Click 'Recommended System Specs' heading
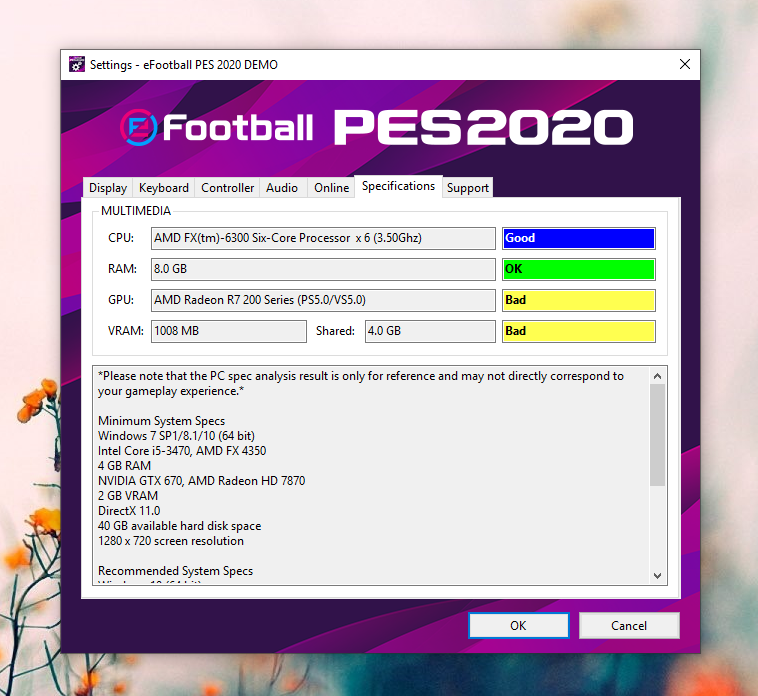758x696 pixels. (x=175, y=571)
